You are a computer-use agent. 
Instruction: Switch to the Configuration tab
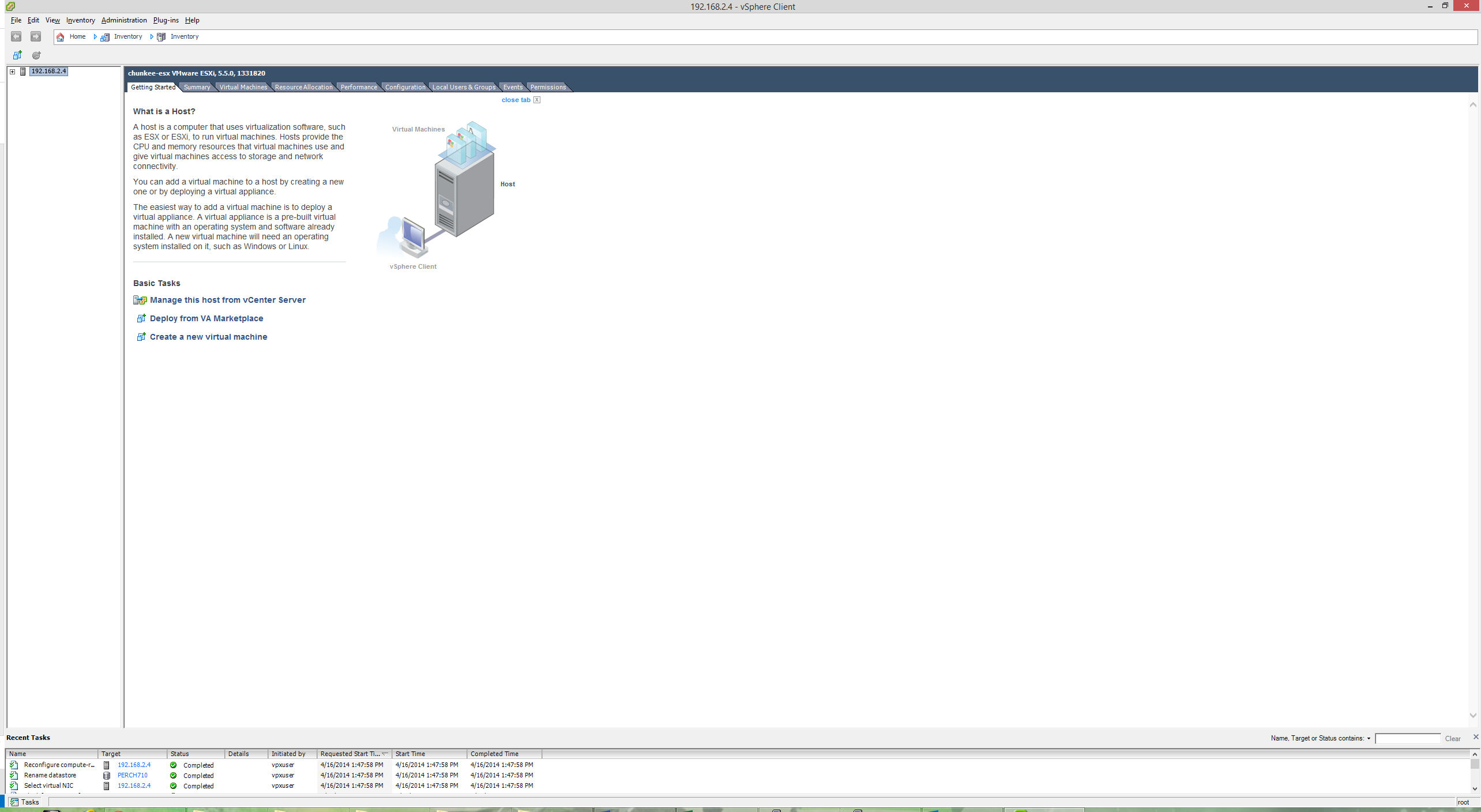click(405, 87)
